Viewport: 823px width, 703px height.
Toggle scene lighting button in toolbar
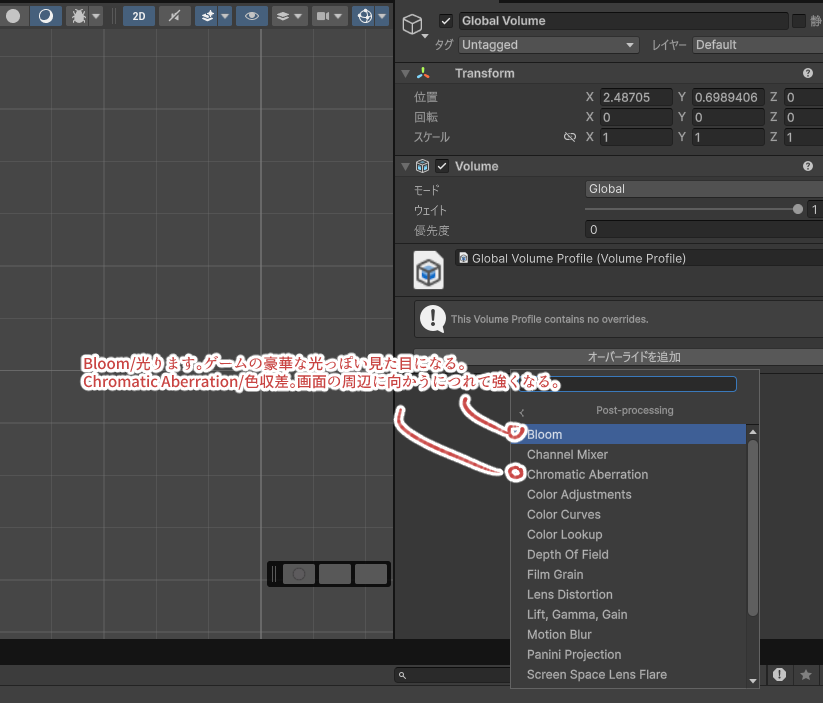coord(45,16)
